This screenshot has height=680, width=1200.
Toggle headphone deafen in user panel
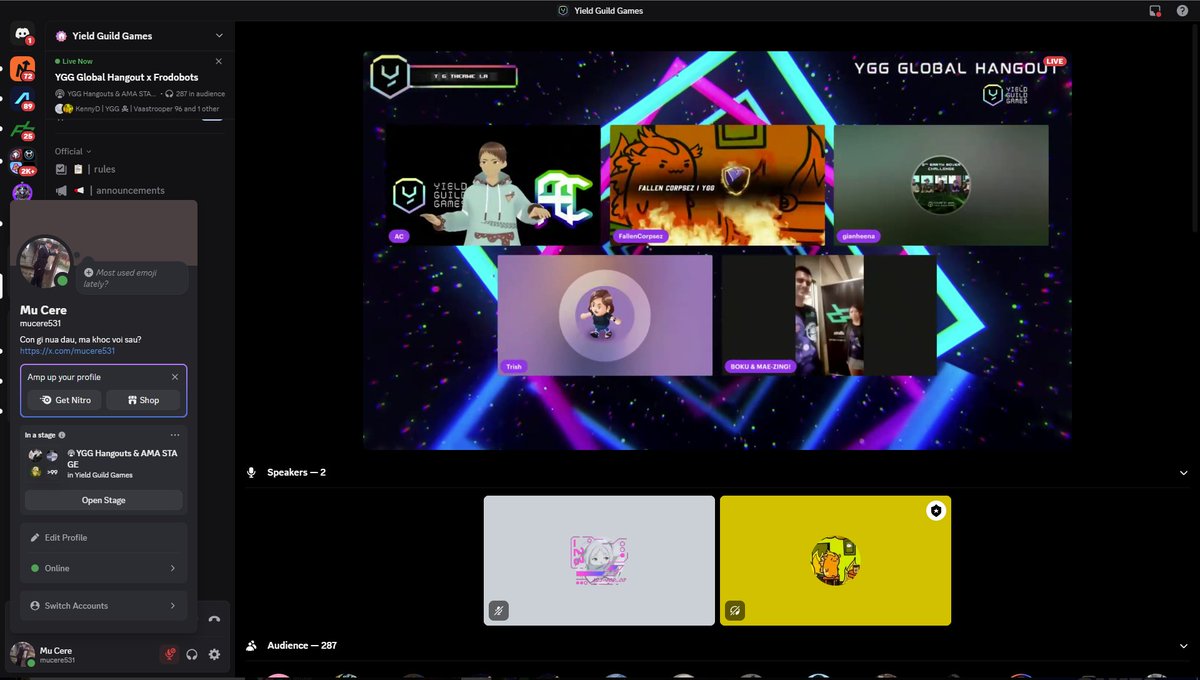click(x=192, y=654)
